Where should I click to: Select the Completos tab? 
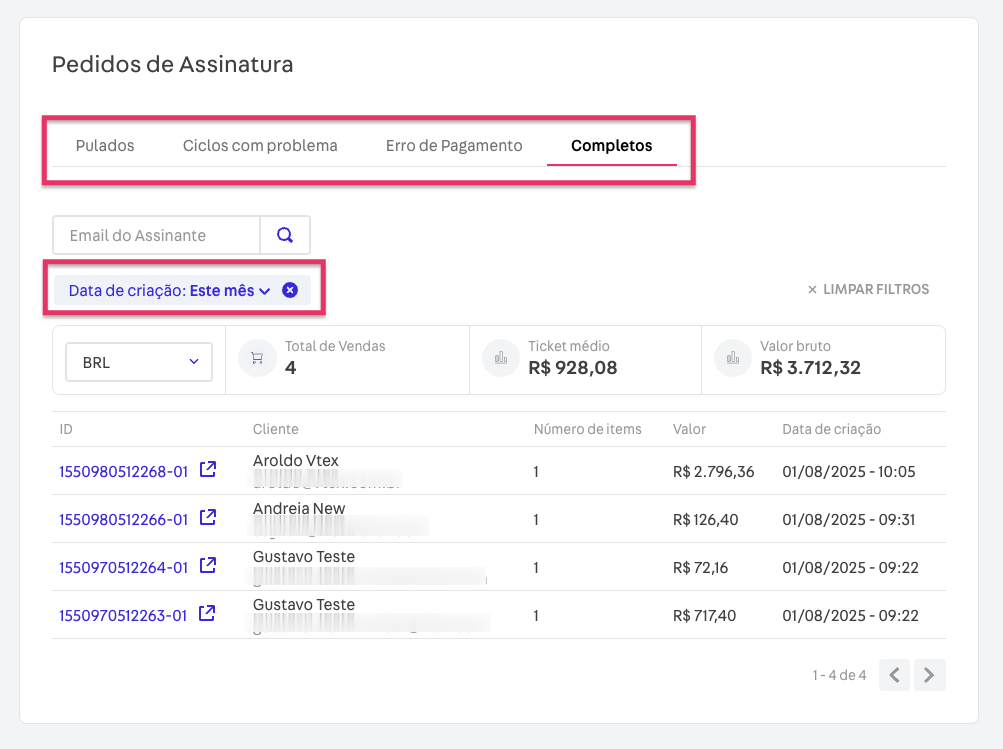coord(611,146)
